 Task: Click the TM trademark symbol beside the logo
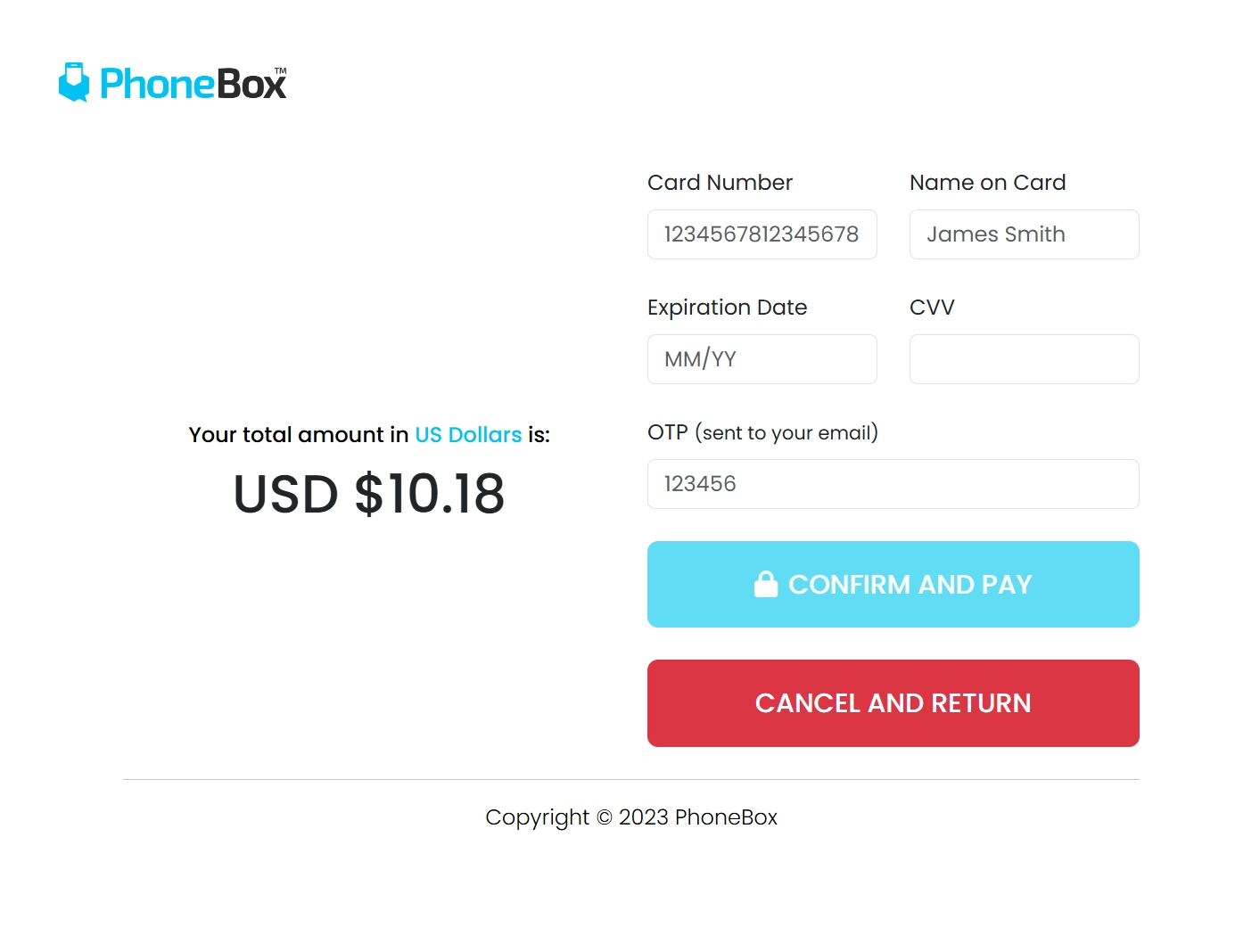(x=281, y=70)
